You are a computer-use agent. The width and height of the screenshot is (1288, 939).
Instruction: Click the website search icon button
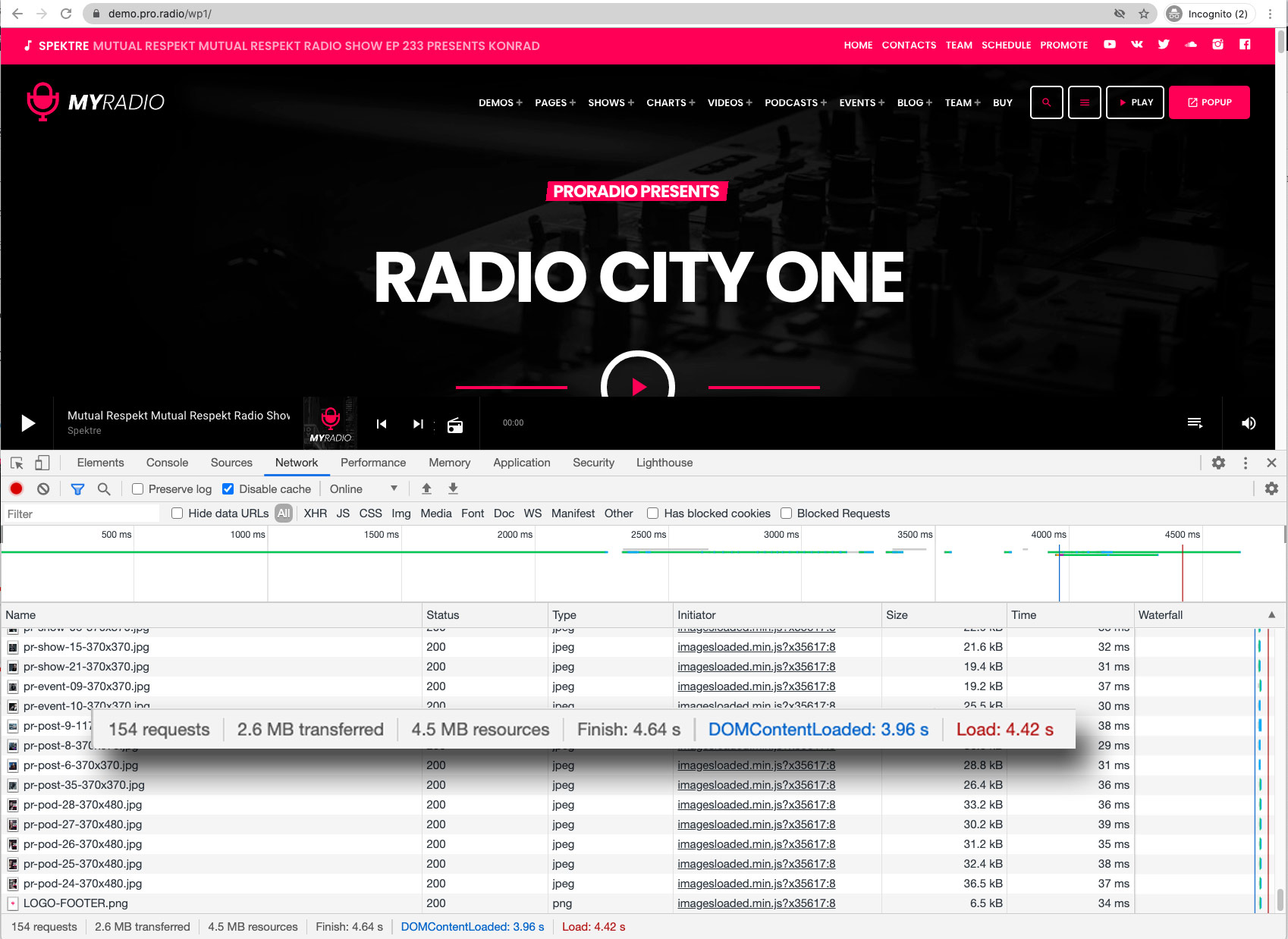click(1046, 102)
